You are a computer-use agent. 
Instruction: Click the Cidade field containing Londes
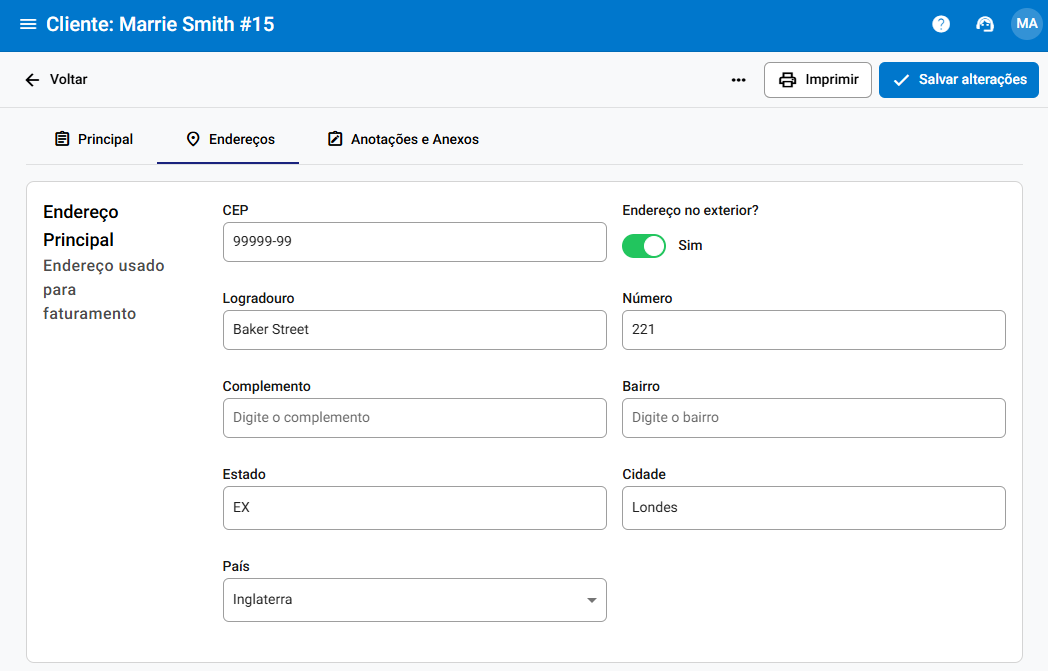(x=813, y=508)
